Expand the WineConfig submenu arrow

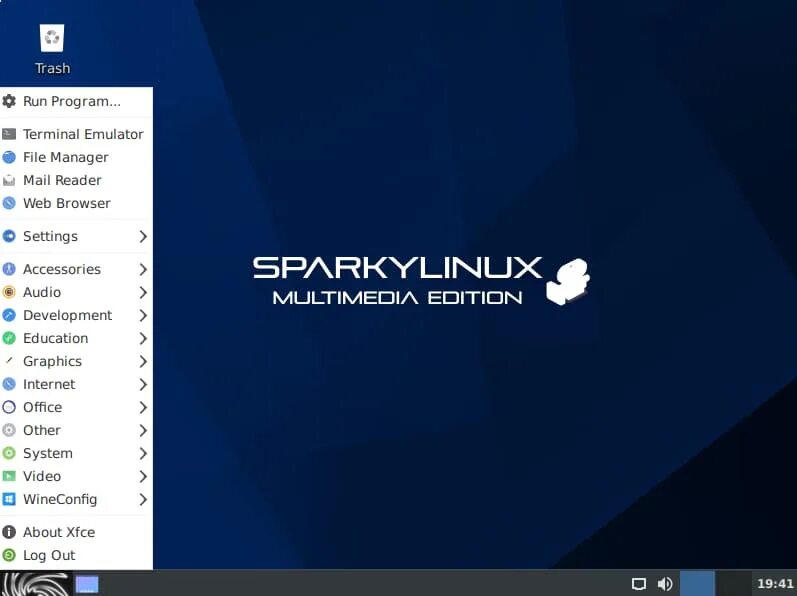pos(143,499)
